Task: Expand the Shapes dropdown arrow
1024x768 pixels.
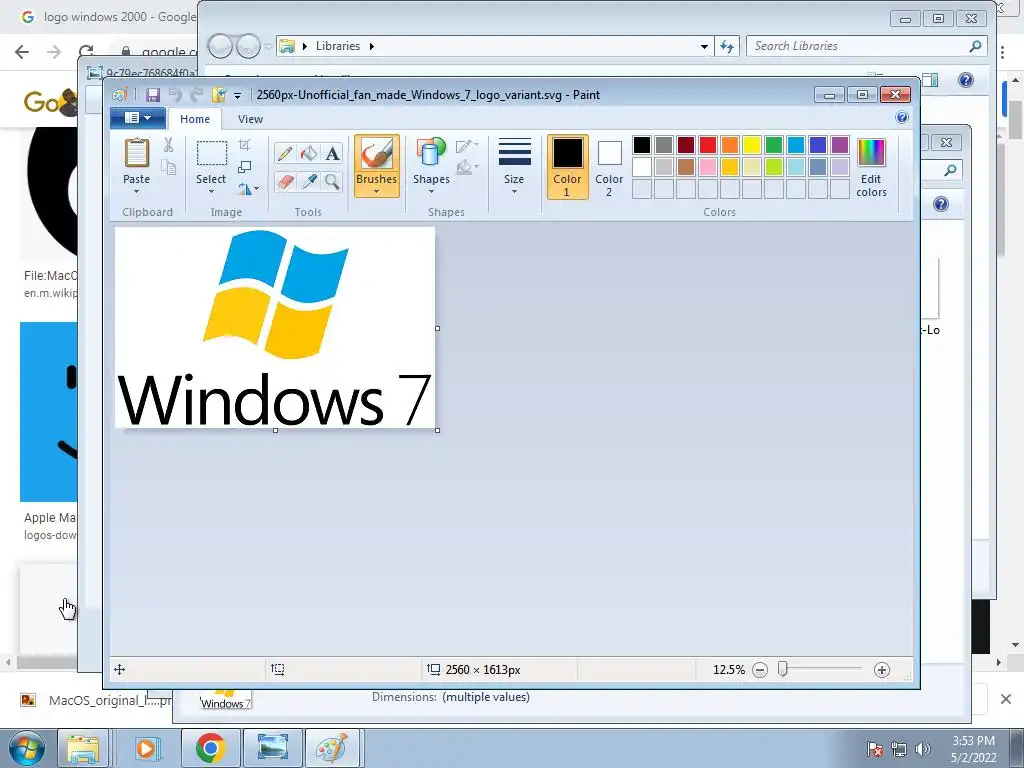Action: (431, 192)
